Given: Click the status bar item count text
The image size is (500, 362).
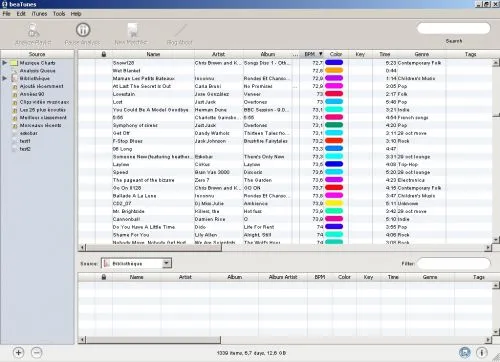Looking at the screenshot, I should [x=251, y=353].
